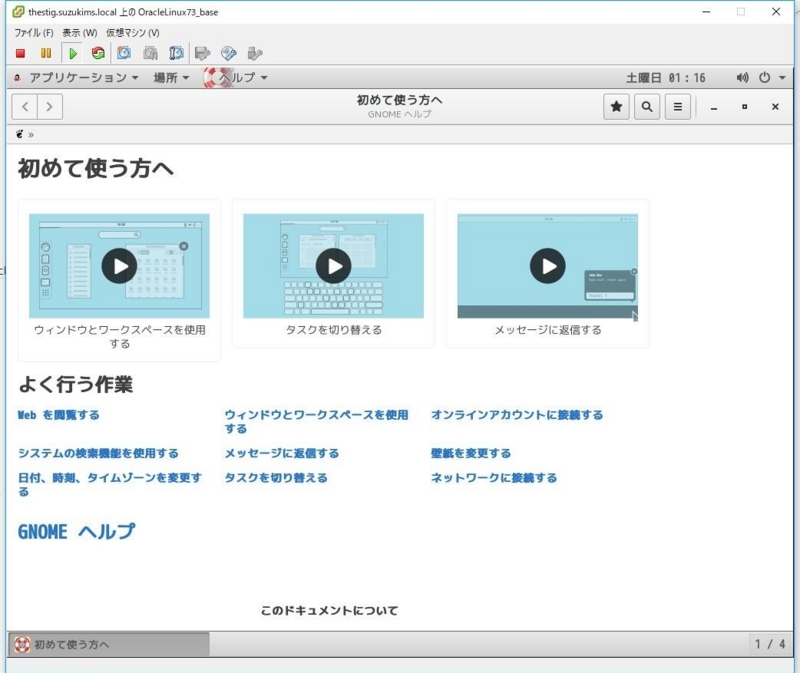
Task: Play the タスクを切り替える video
Action: (x=333, y=266)
